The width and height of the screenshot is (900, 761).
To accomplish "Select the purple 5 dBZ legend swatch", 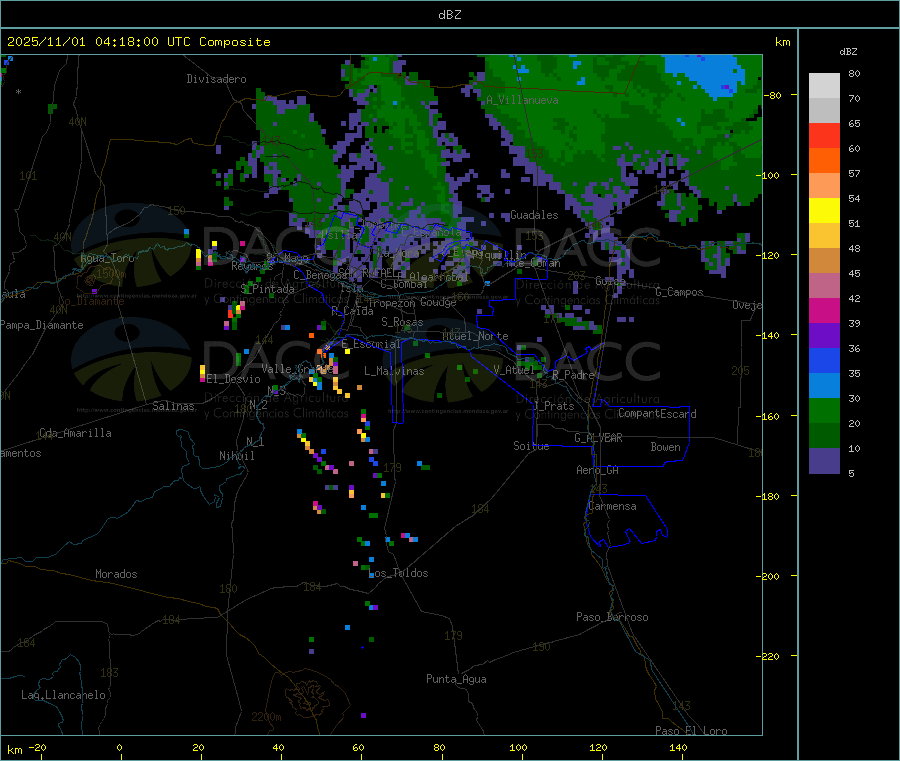I will point(824,461).
